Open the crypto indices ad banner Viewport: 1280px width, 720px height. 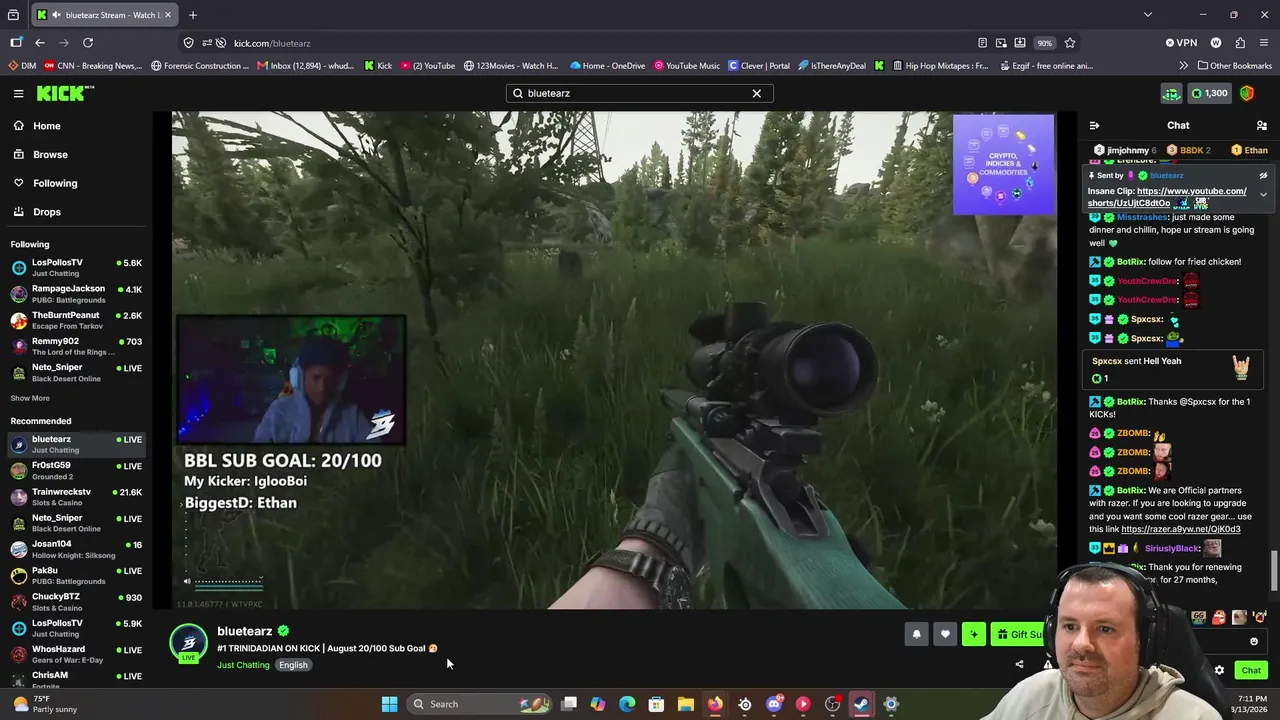click(1003, 165)
